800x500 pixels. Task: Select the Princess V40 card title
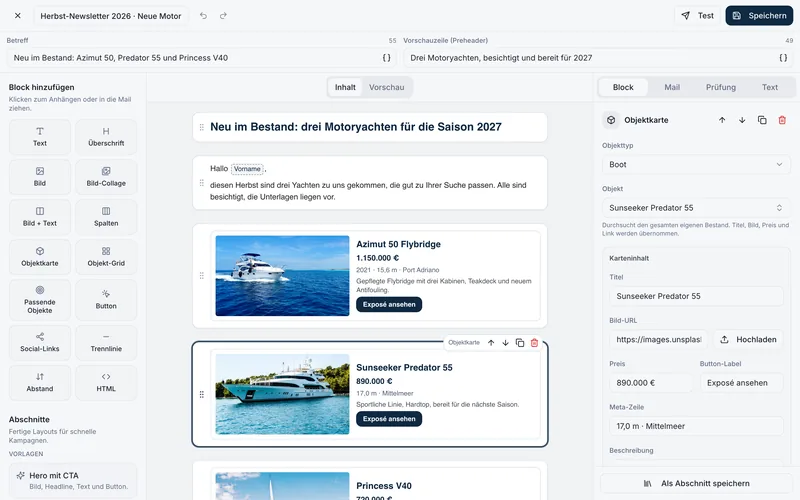384,486
